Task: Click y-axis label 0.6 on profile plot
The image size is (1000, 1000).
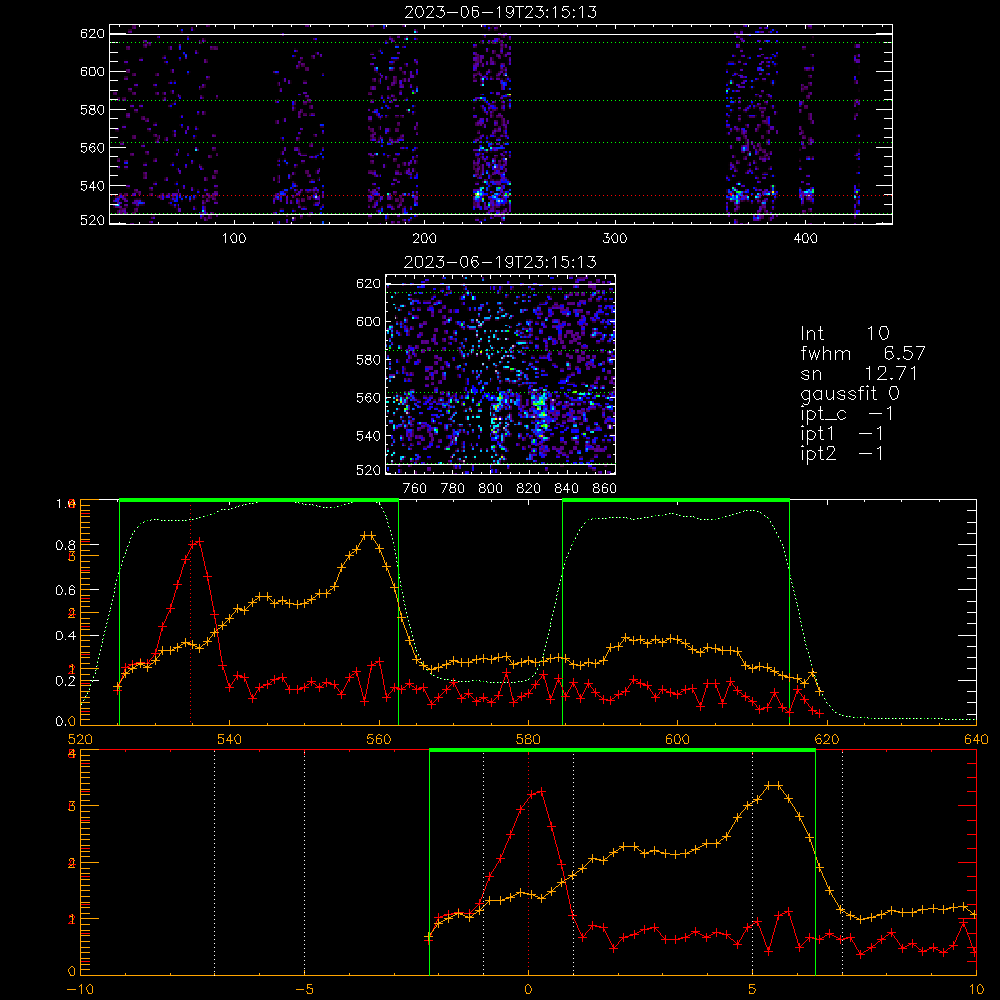Action: 66,591
